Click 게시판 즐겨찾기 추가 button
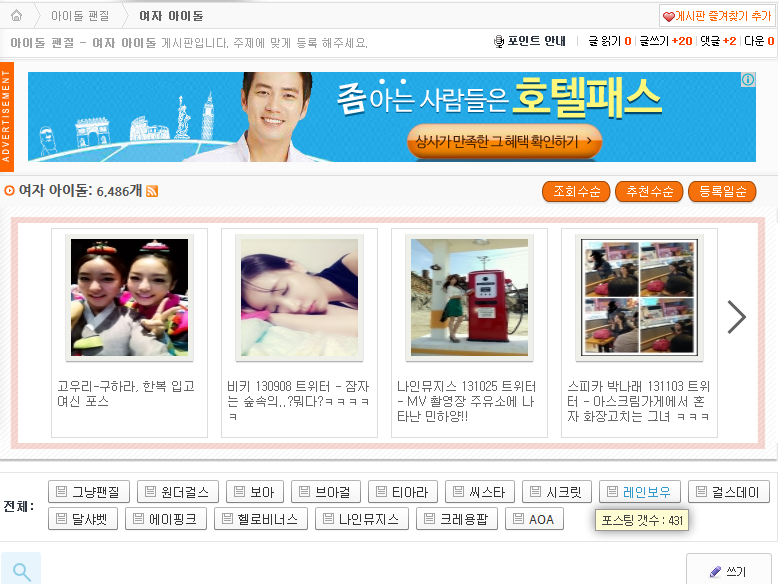Viewport: 779px width, 584px height. click(x=717, y=16)
